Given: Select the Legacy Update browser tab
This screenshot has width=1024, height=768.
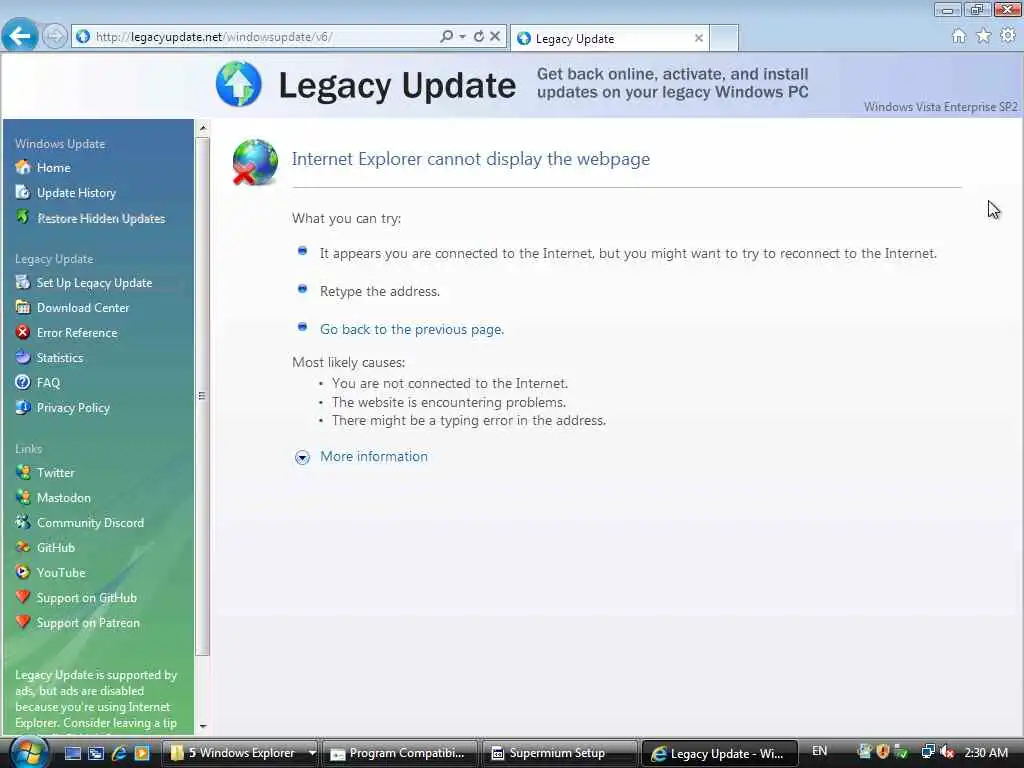Looking at the screenshot, I should (x=609, y=39).
